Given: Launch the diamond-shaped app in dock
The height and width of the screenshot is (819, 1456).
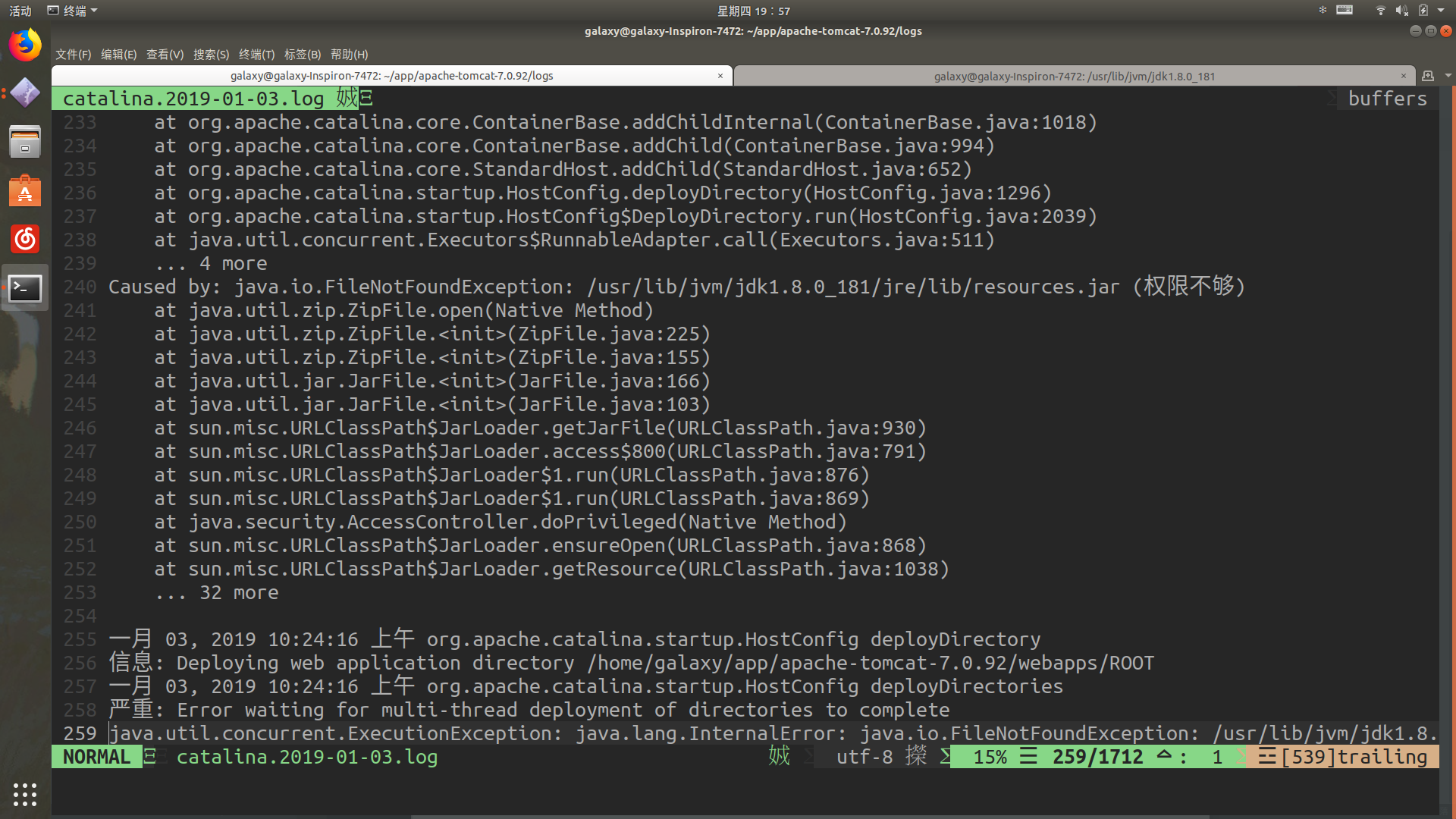Looking at the screenshot, I should click(25, 93).
